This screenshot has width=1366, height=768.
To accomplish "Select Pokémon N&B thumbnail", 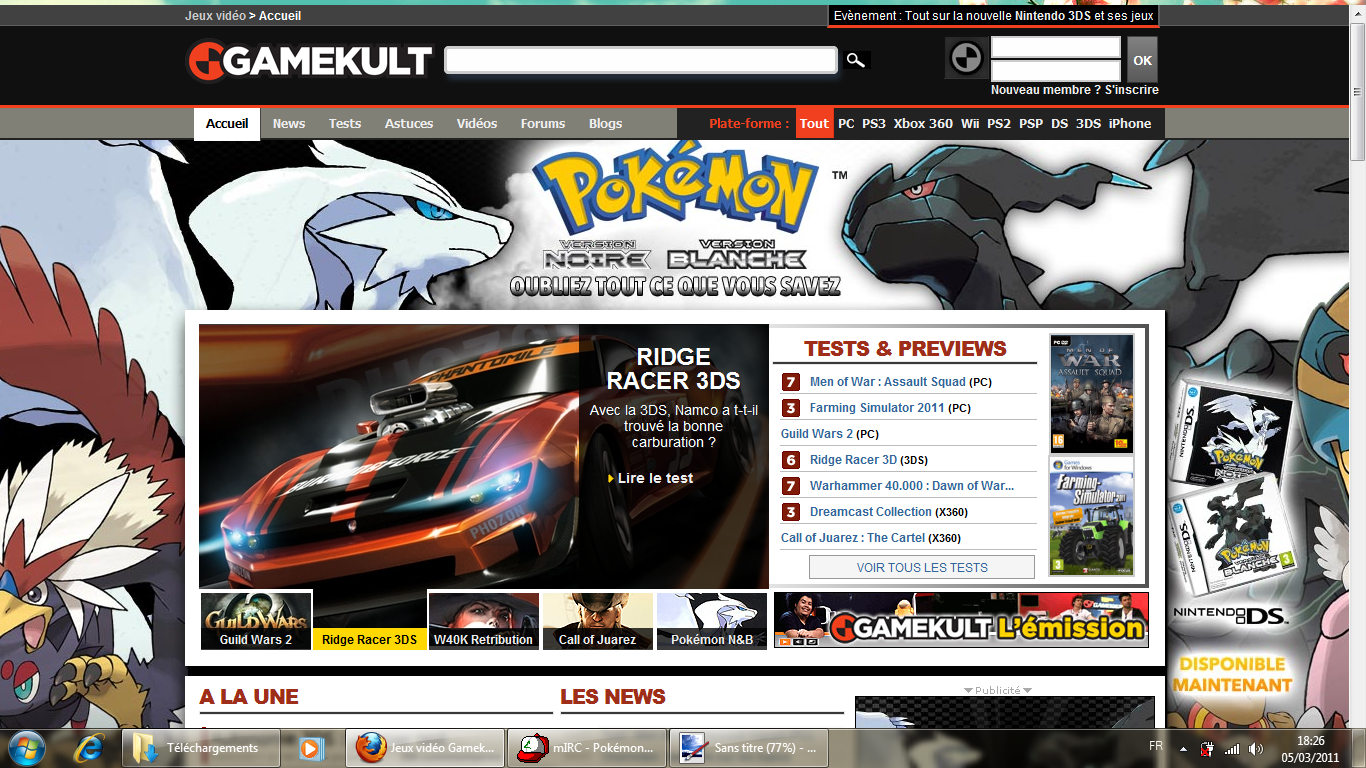I will [x=712, y=621].
